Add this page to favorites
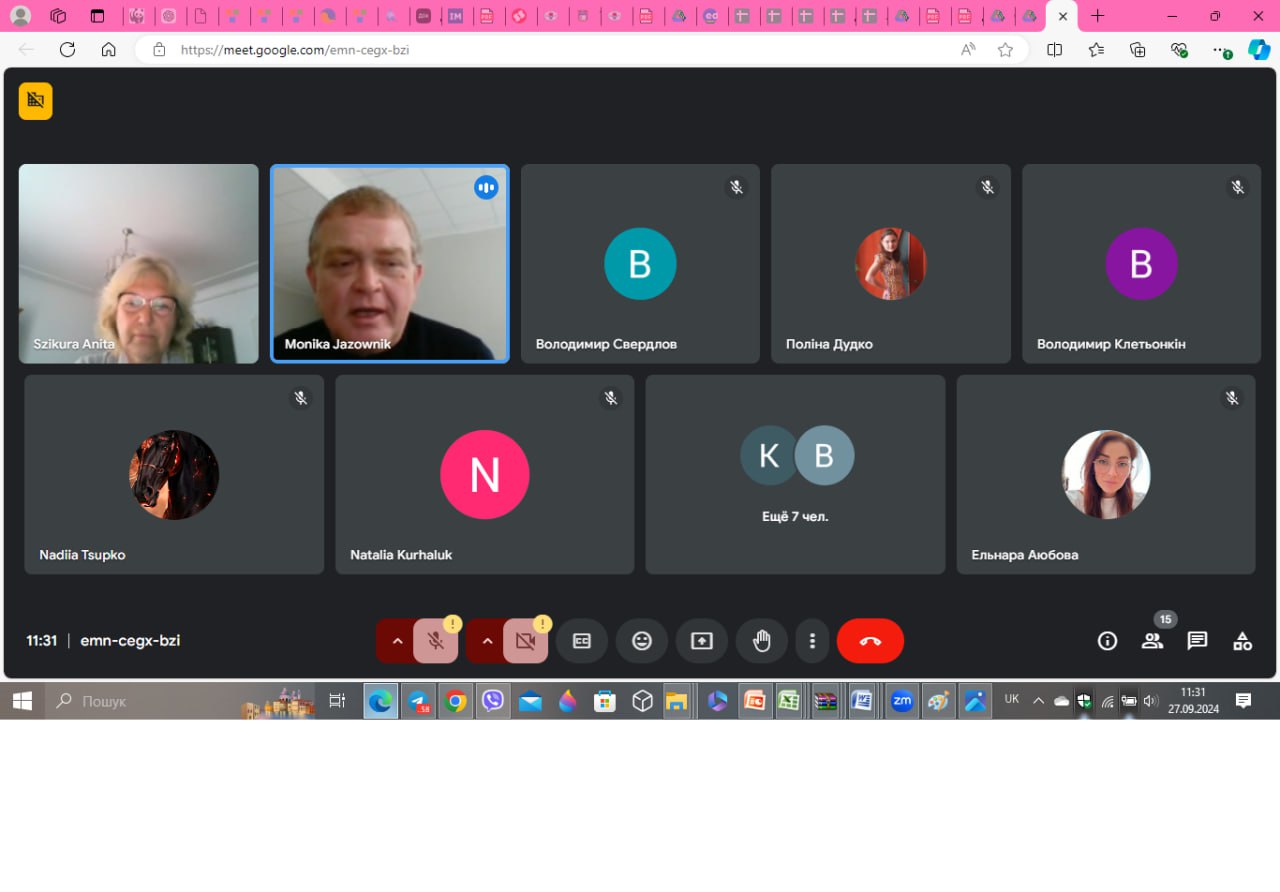The image size is (1280, 892). (1006, 50)
